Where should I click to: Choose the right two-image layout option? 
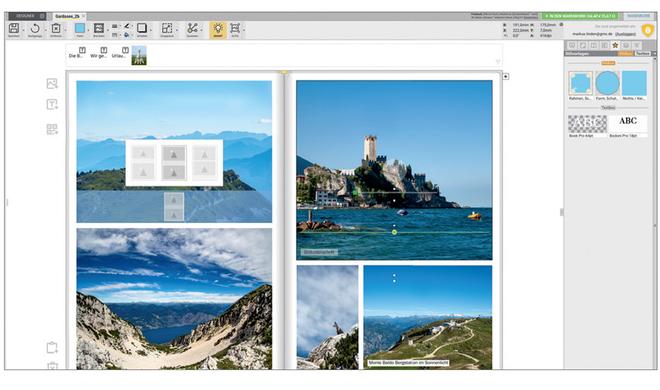point(205,162)
